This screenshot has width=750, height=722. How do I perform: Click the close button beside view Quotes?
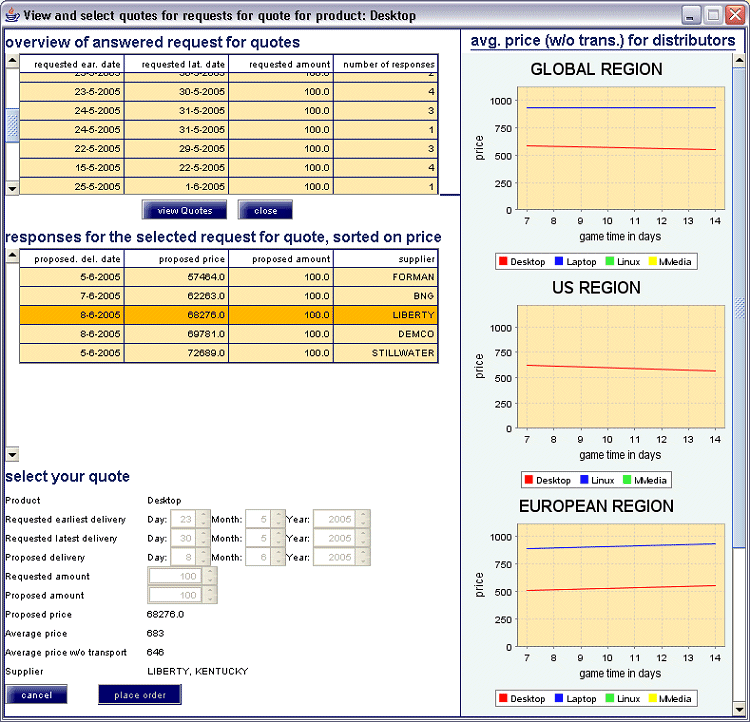(265, 210)
